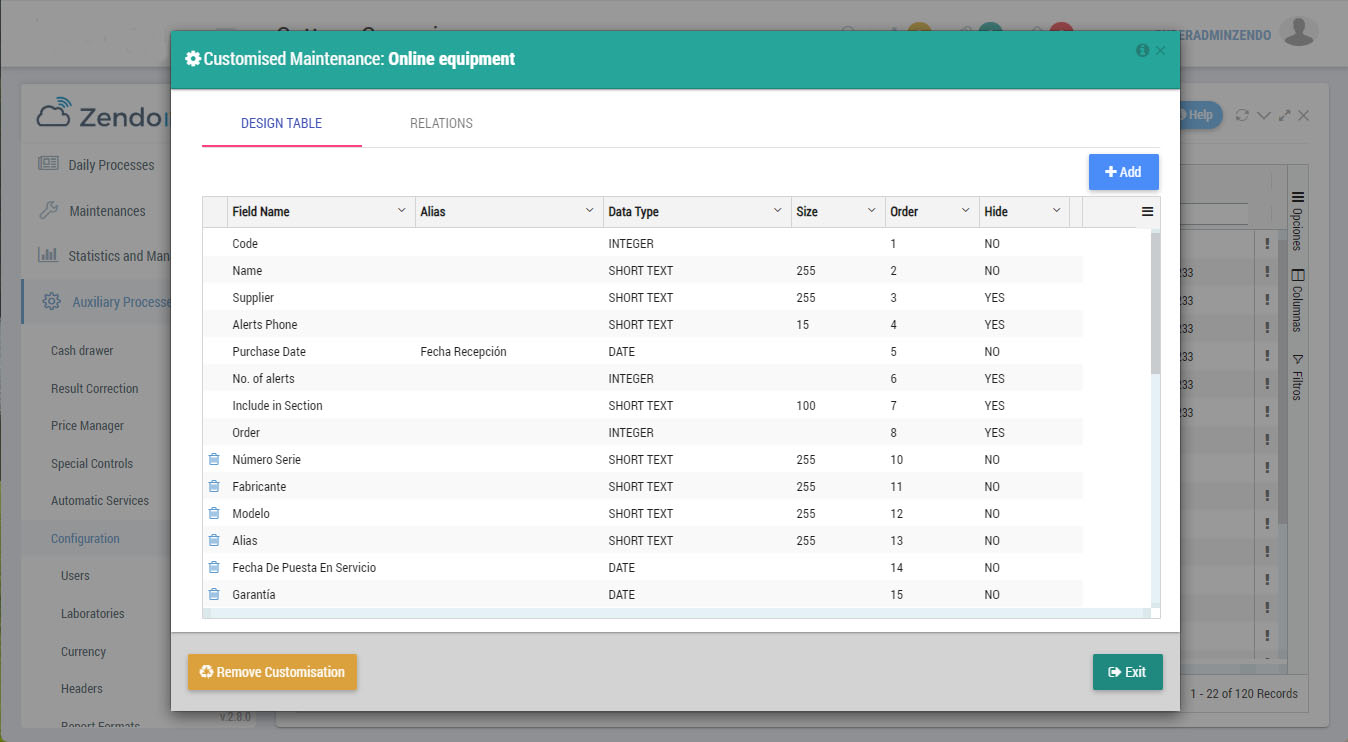1348x742 pixels.
Task: Click the Garantía field name cell
Action: coord(253,594)
